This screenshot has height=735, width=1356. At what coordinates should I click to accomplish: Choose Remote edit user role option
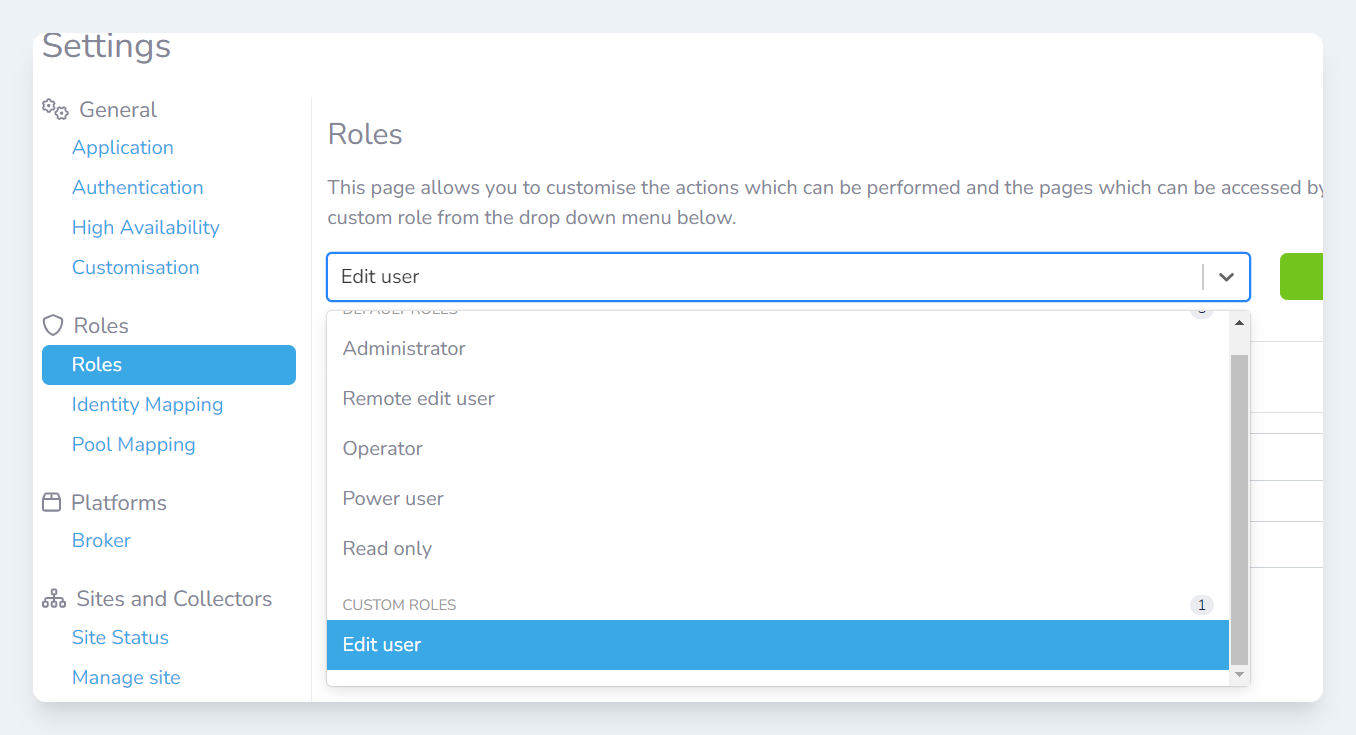coord(418,399)
